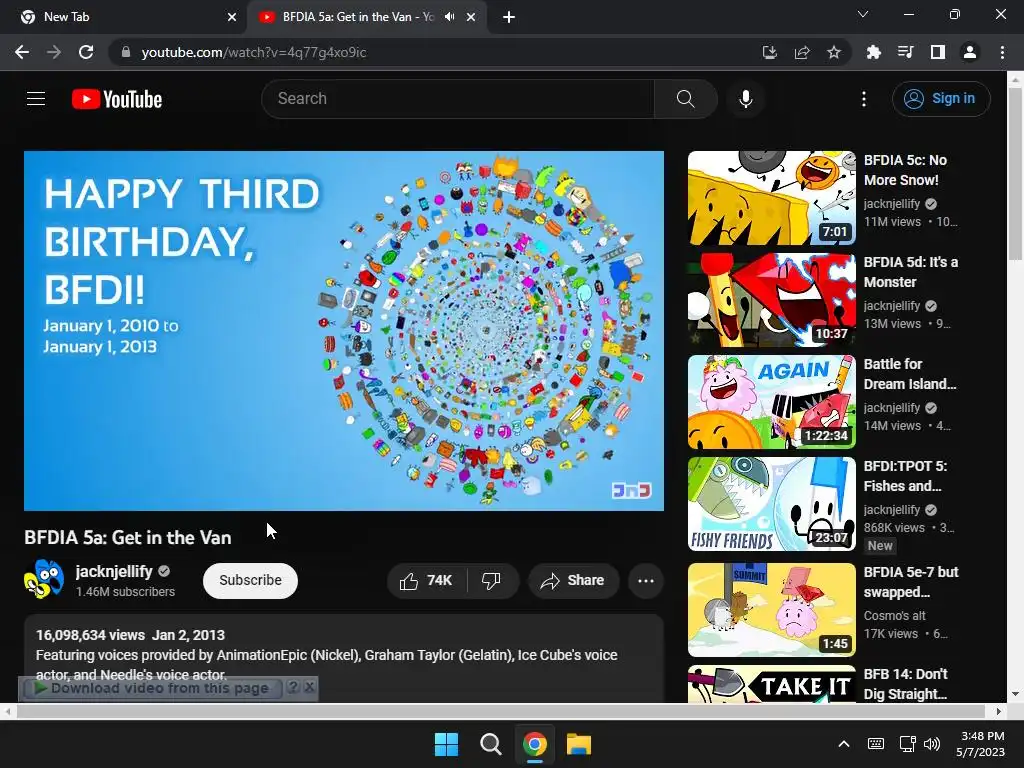
Task: Open the YouTube hamburger guide menu
Action: 36,99
